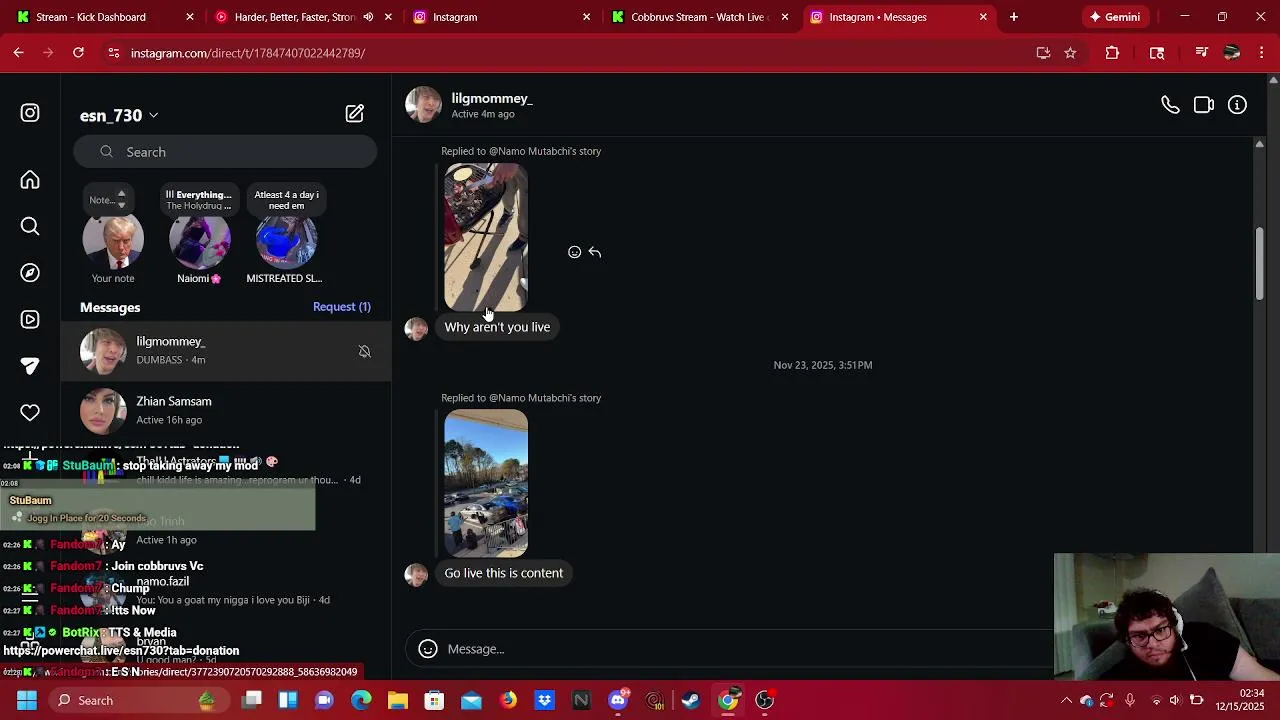Click 'Why aren't you live' message

pyautogui.click(x=497, y=327)
